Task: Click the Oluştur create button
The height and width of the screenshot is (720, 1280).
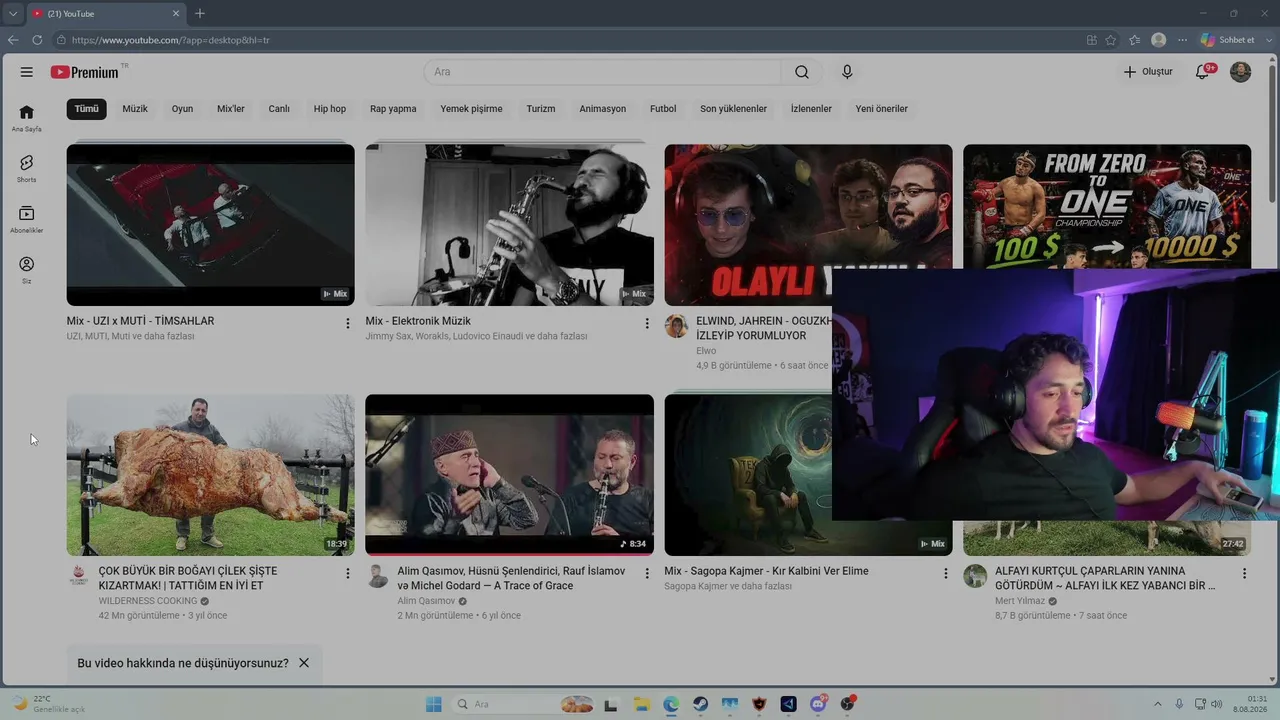Action: click(x=1147, y=72)
